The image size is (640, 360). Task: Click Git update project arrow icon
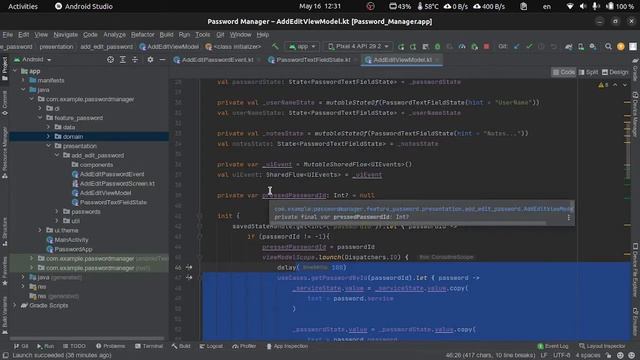pyautogui.click(x=517, y=47)
